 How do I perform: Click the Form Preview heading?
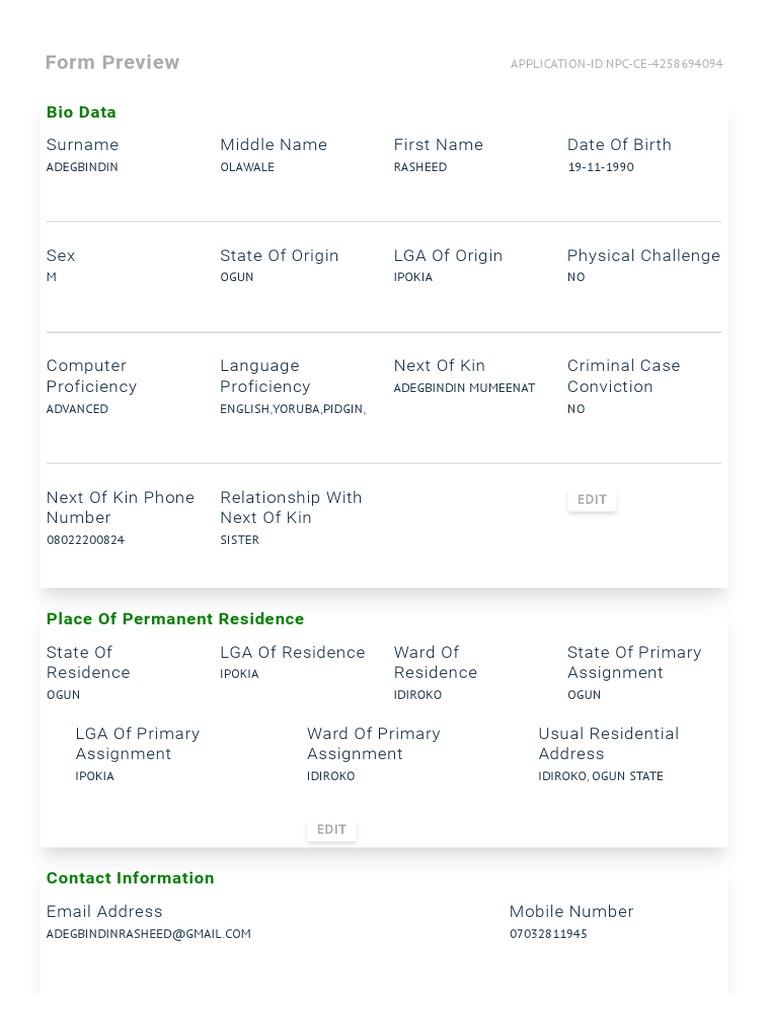[112, 63]
